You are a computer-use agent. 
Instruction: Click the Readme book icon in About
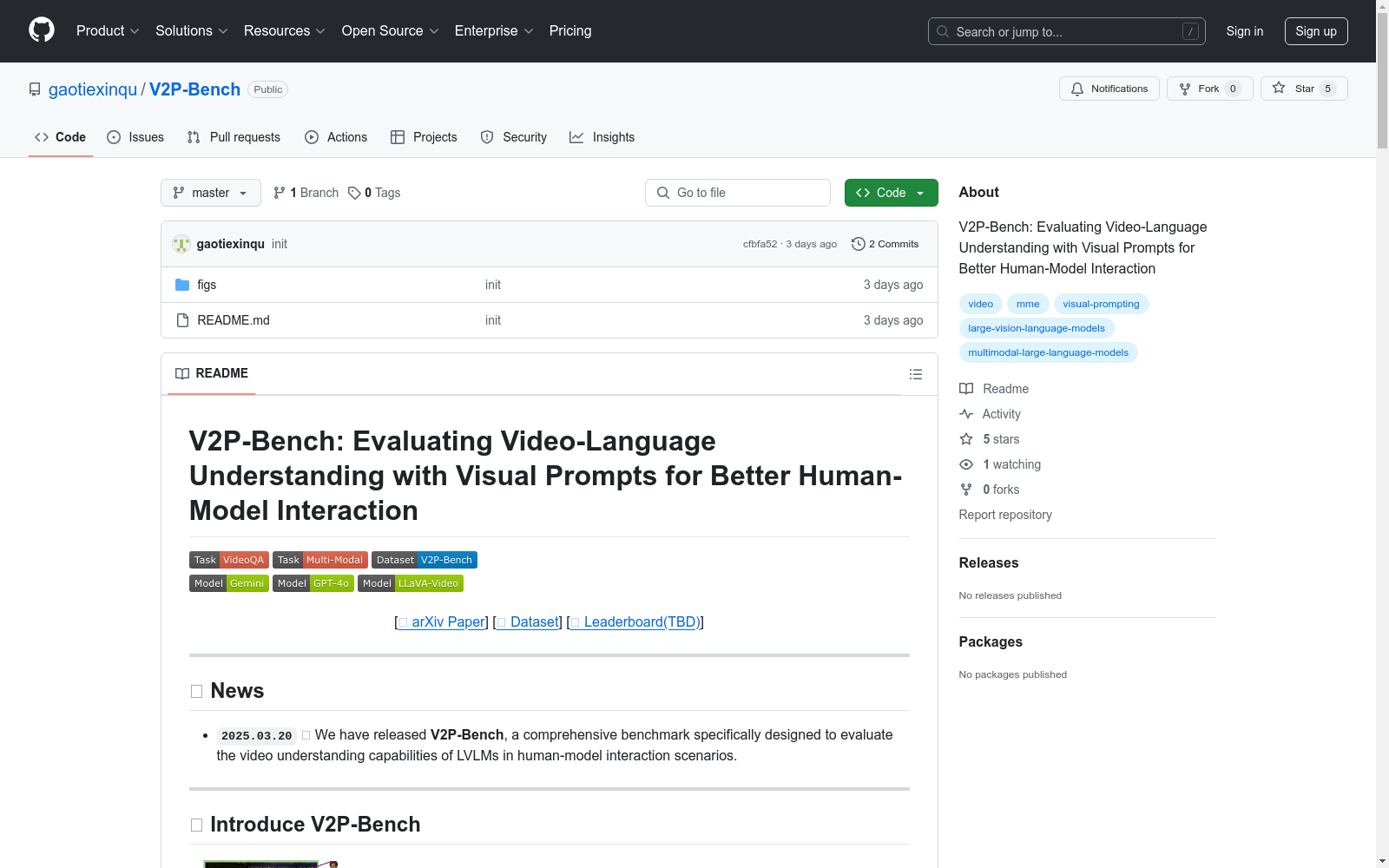(x=966, y=389)
